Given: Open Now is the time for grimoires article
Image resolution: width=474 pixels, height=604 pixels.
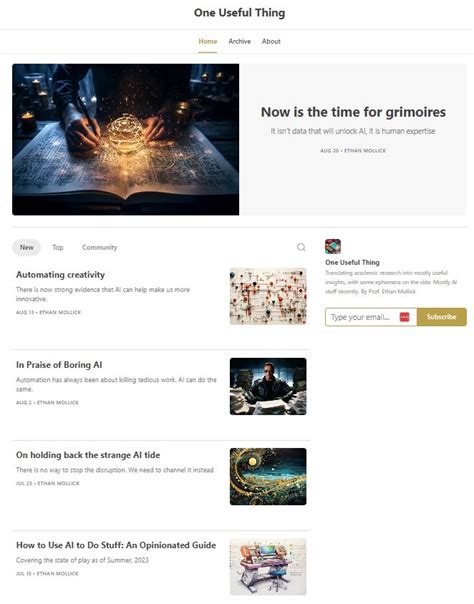Looking at the screenshot, I should tap(353, 112).
